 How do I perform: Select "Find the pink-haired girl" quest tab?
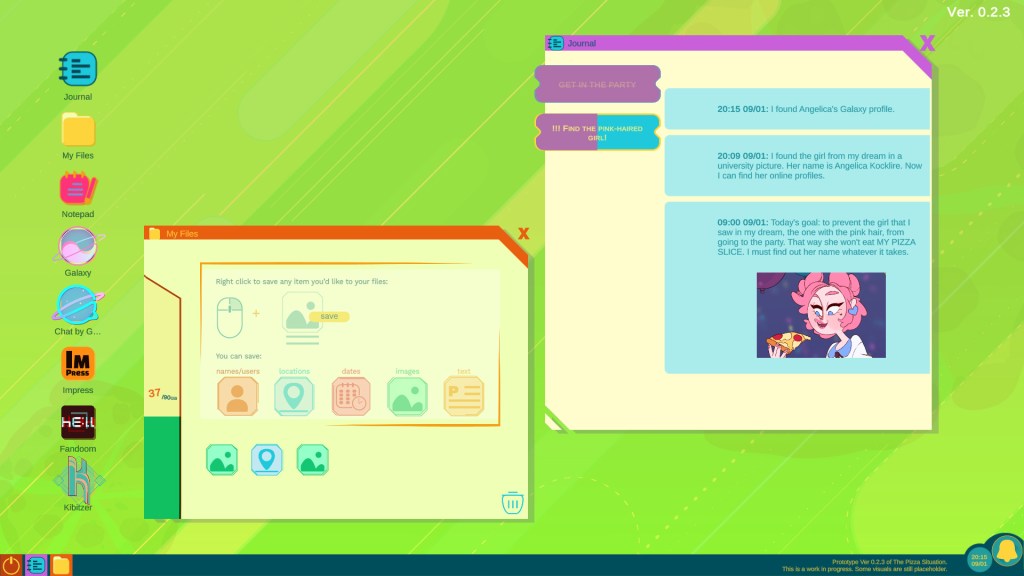tap(597, 132)
